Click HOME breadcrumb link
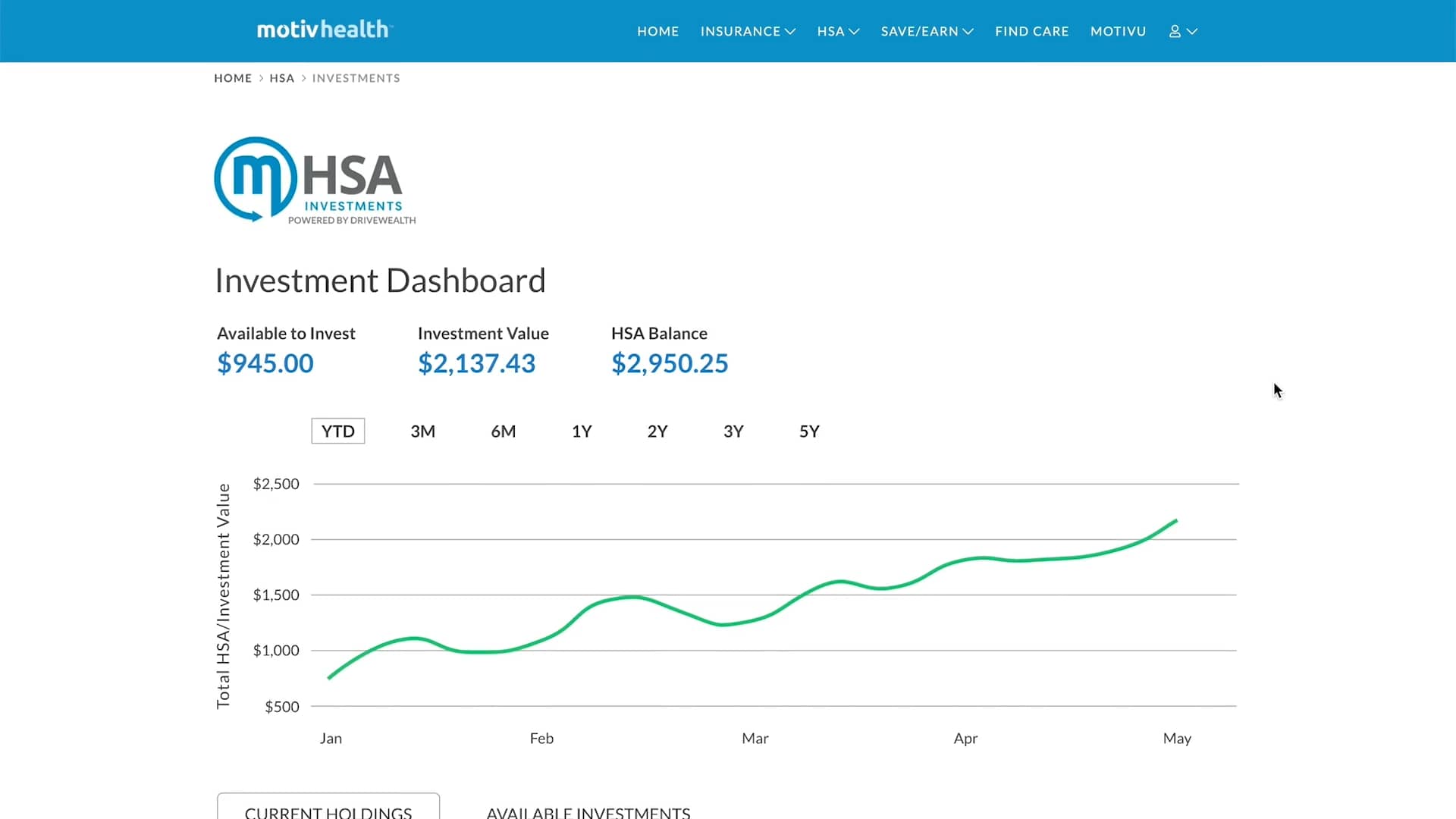This screenshot has height=819, width=1456. tap(233, 78)
